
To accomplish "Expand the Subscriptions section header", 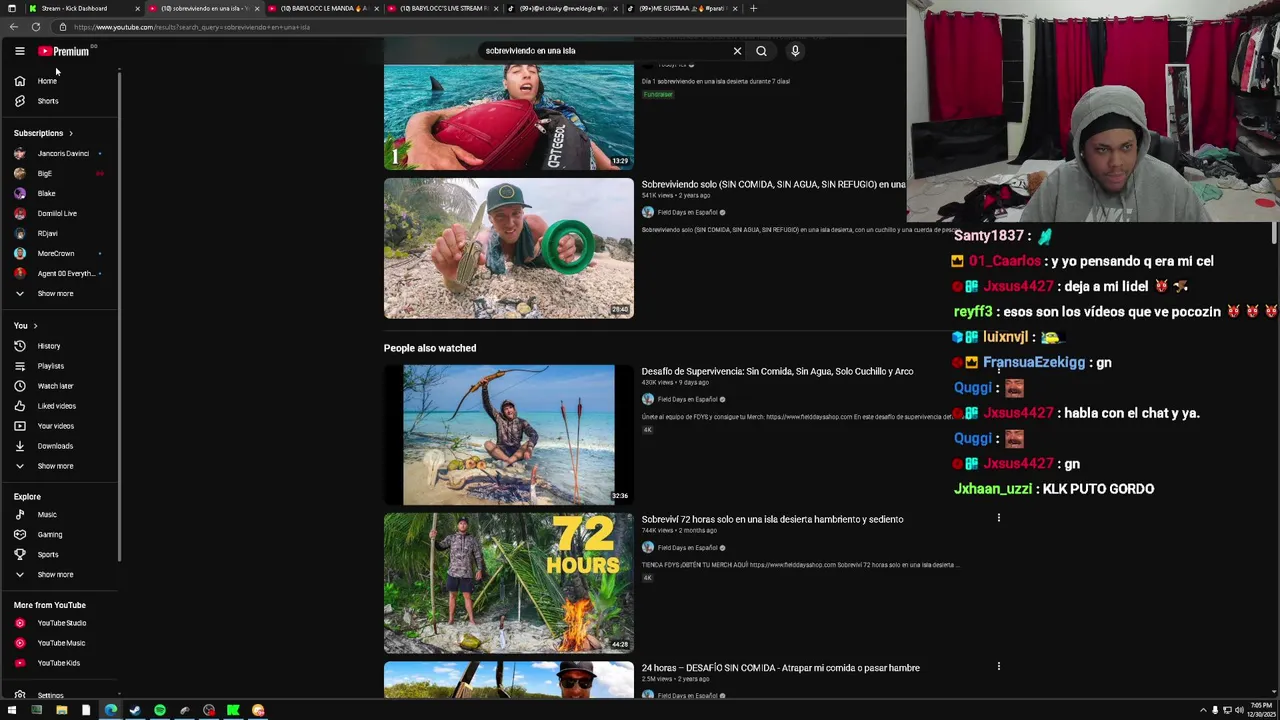I will [x=43, y=133].
